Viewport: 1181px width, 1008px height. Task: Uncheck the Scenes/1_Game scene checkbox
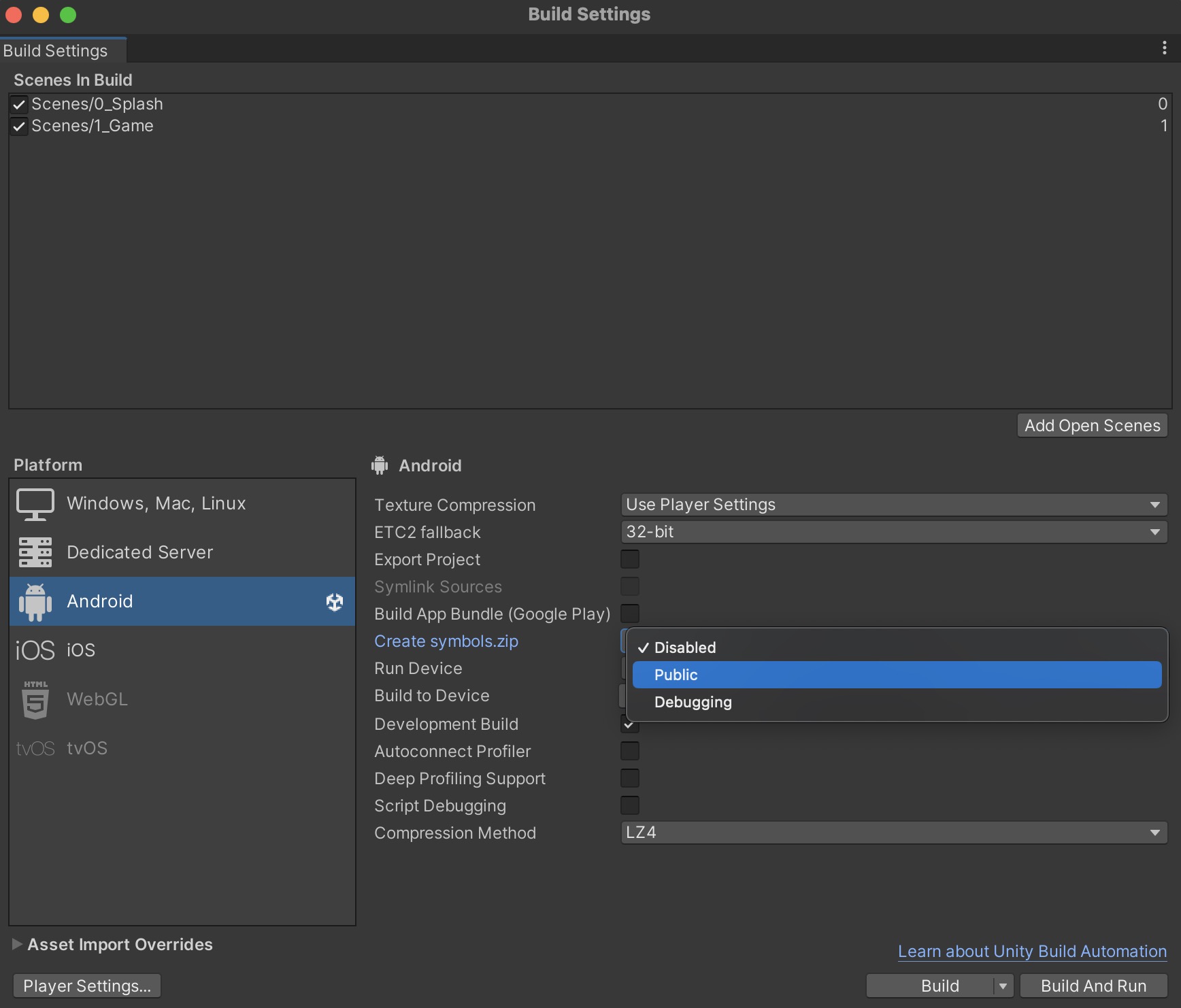click(x=19, y=127)
